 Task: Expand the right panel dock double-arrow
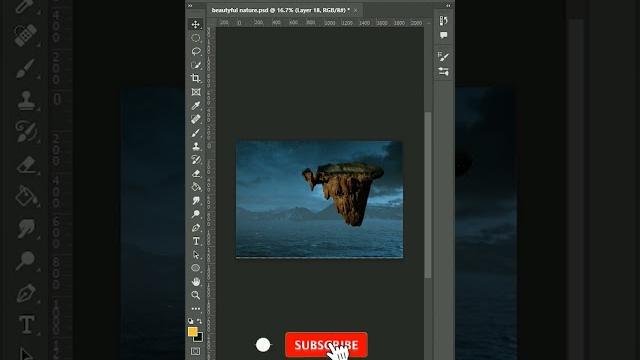[448, 6]
